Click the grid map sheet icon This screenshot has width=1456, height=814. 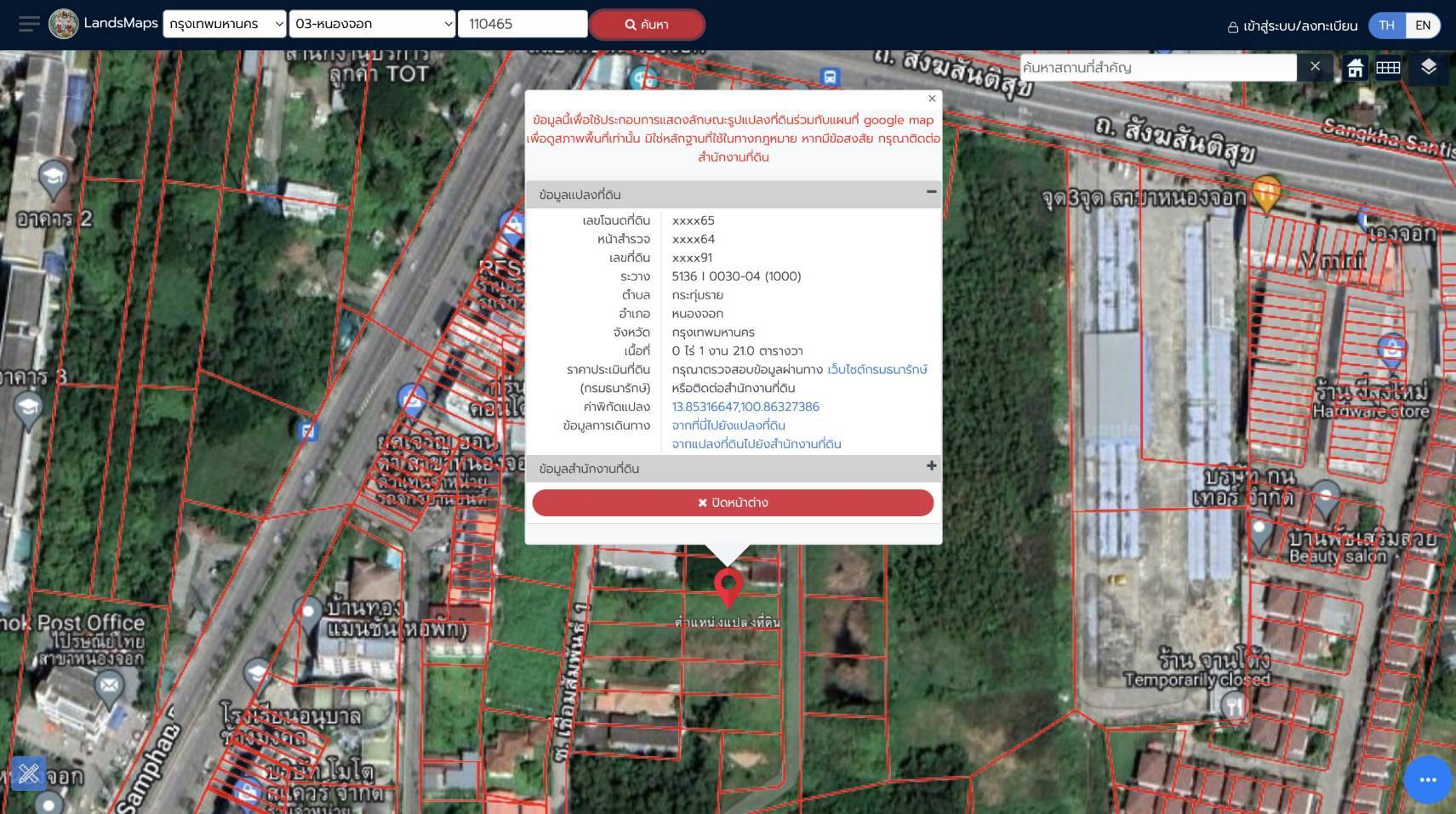[x=1388, y=67]
